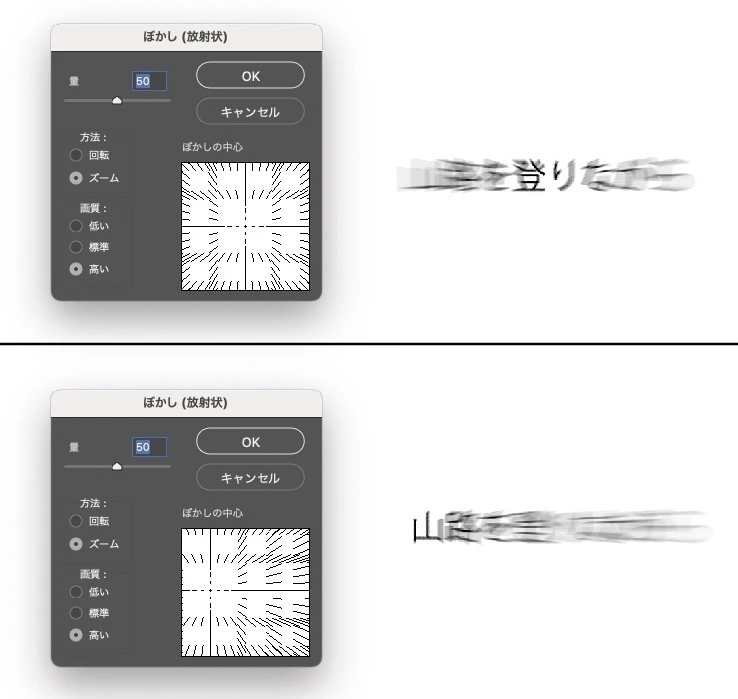Viewport: 738px width, 699px height.
Task: Click OK in the upper radial blur dialog
Action: click(x=250, y=75)
